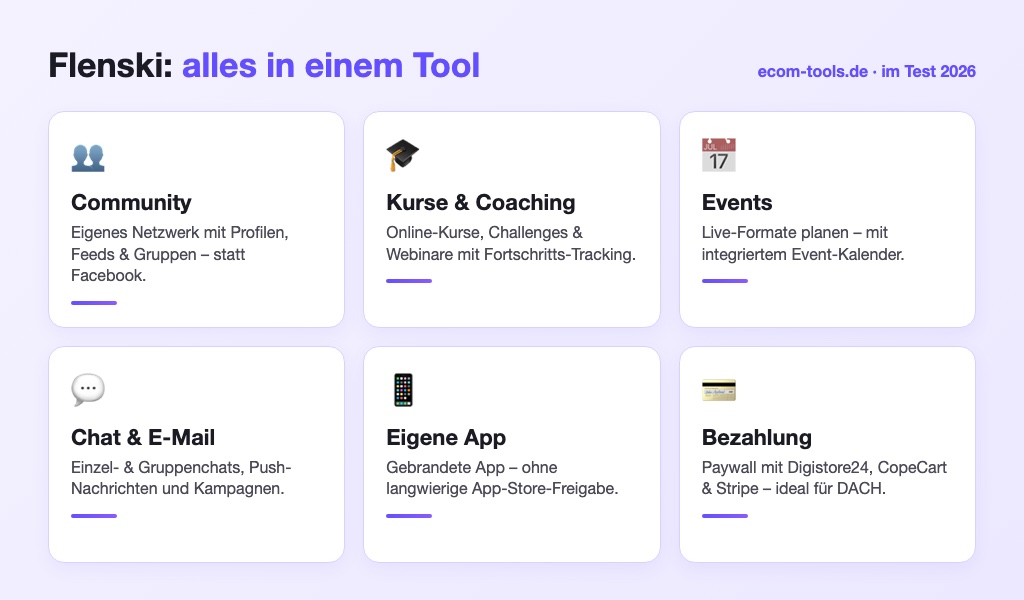Click the smartphone icon for Eigene App
1024x600 pixels.
click(404, 390)
